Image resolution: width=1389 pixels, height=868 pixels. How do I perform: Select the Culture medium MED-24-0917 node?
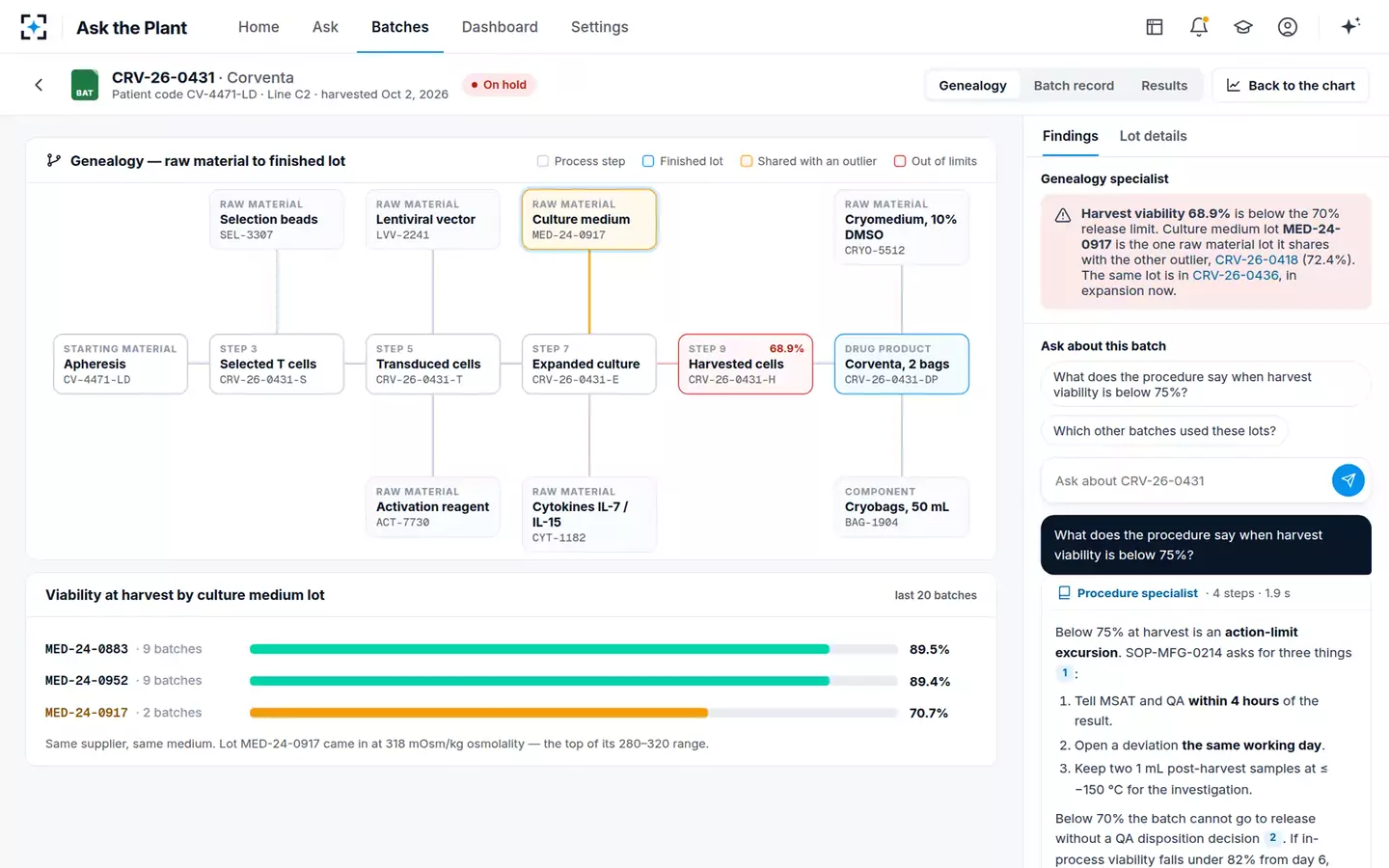(x=588, y=220)
